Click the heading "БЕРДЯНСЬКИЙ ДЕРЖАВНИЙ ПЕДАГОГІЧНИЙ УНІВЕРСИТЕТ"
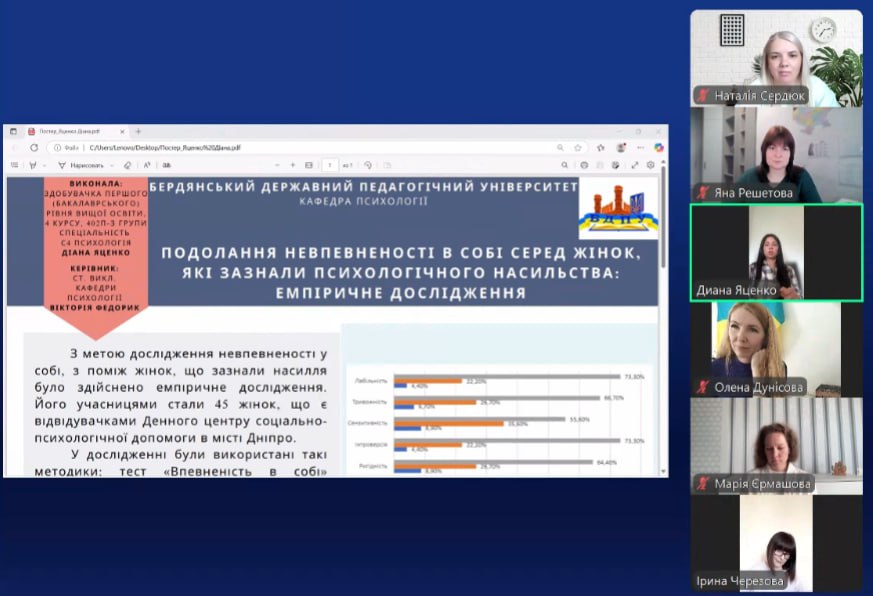The width and height of the screenshot is (873, 596). [x=364, y=187]
